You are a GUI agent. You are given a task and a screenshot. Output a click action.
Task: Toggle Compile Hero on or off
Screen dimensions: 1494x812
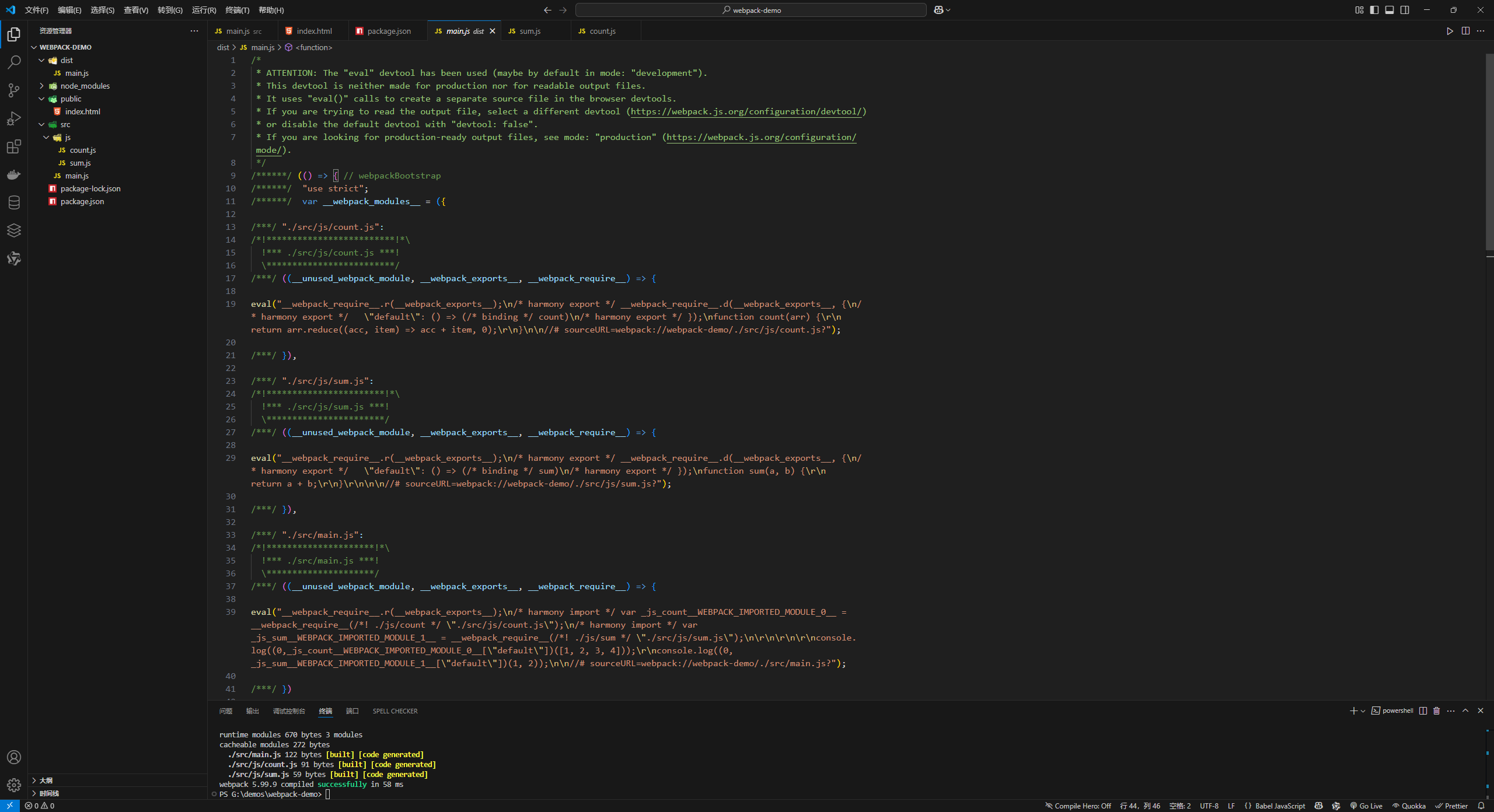(1078, 806)
